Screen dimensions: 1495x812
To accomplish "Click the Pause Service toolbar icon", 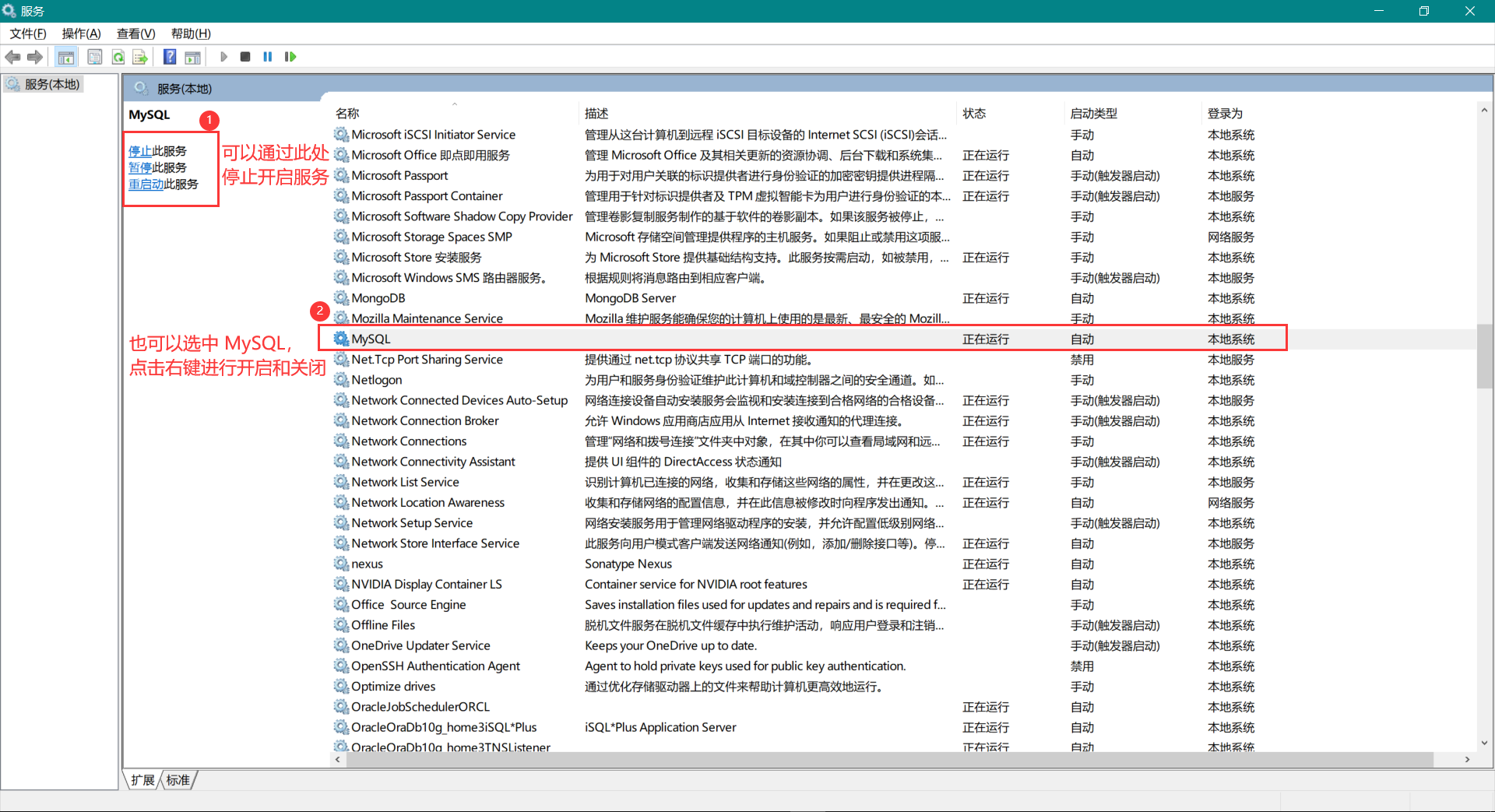I will [268, 57].
